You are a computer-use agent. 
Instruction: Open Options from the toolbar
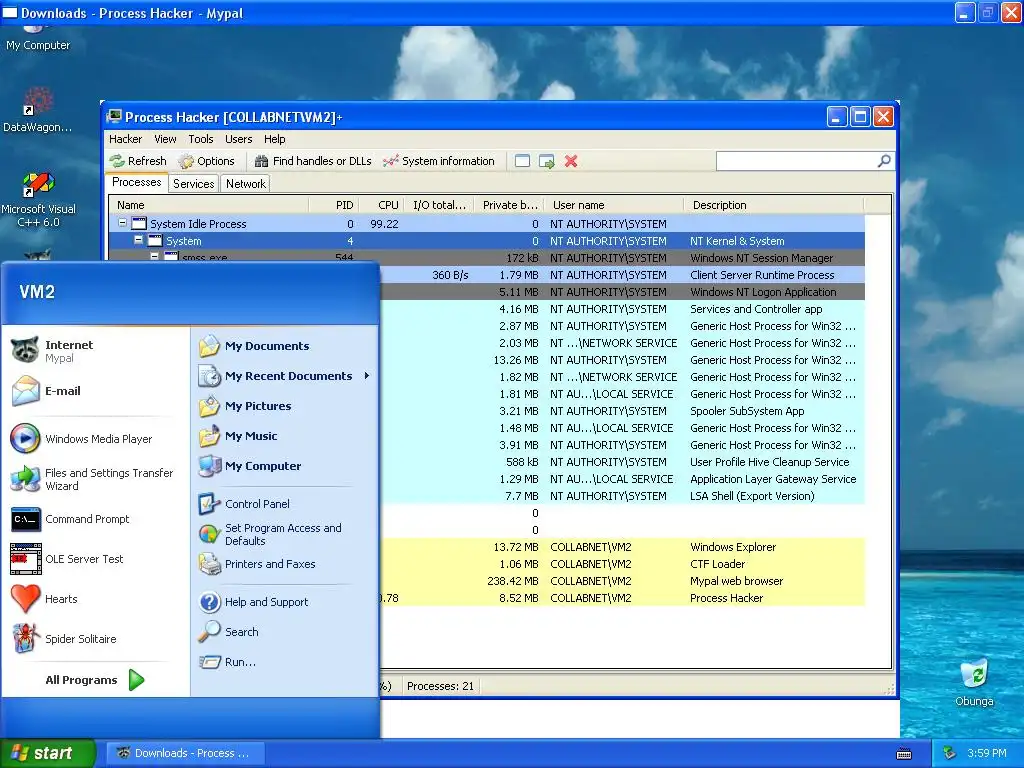pos(206,161)
